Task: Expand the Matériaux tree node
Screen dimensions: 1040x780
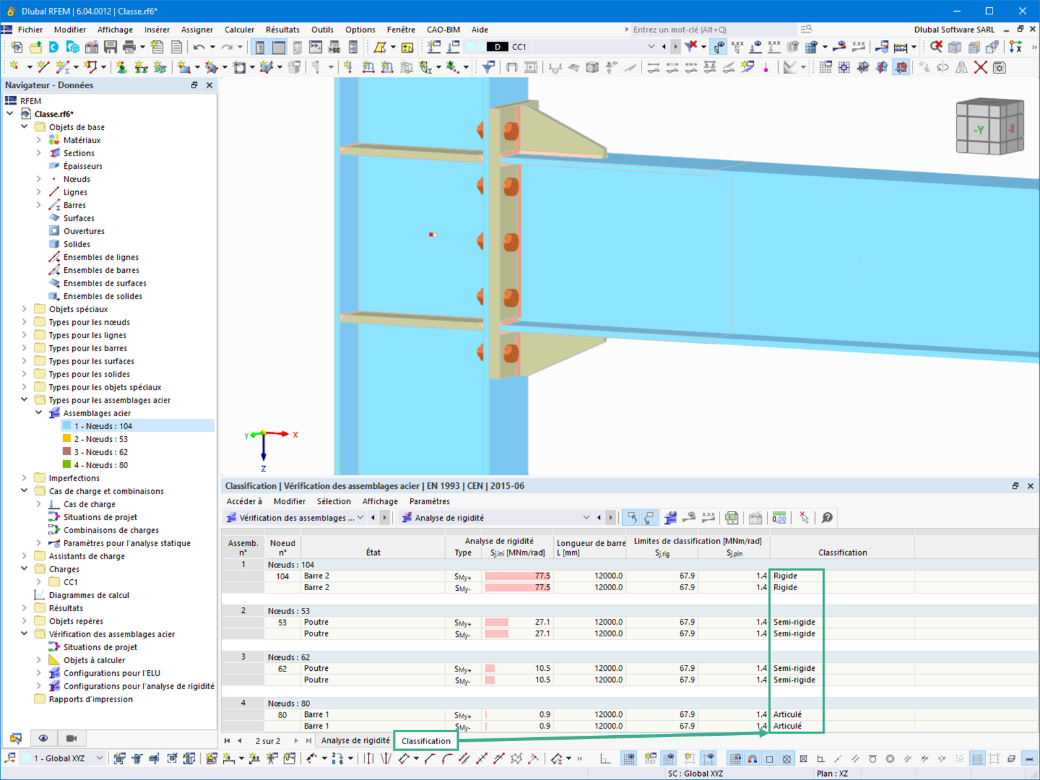Action: click(38, 140)
